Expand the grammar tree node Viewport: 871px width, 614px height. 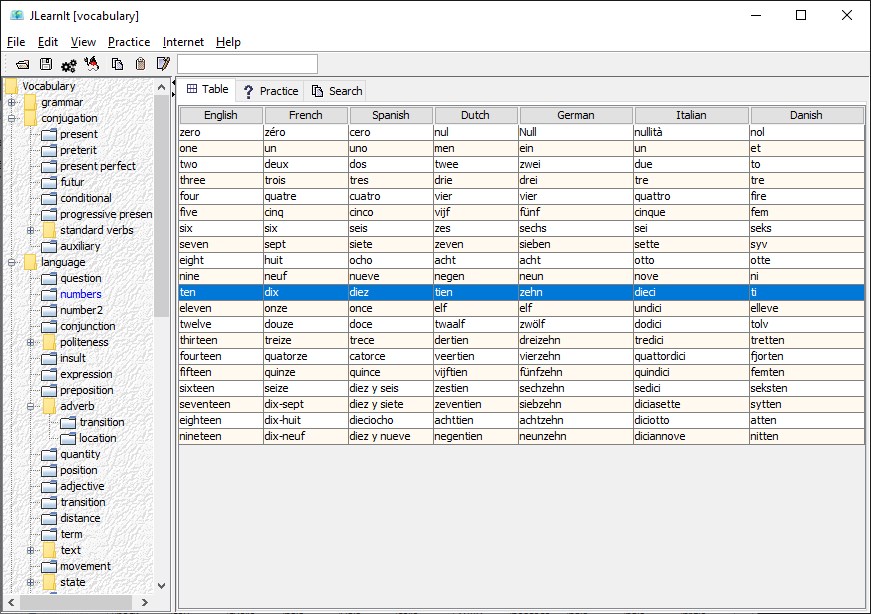(x=12, y=102)
